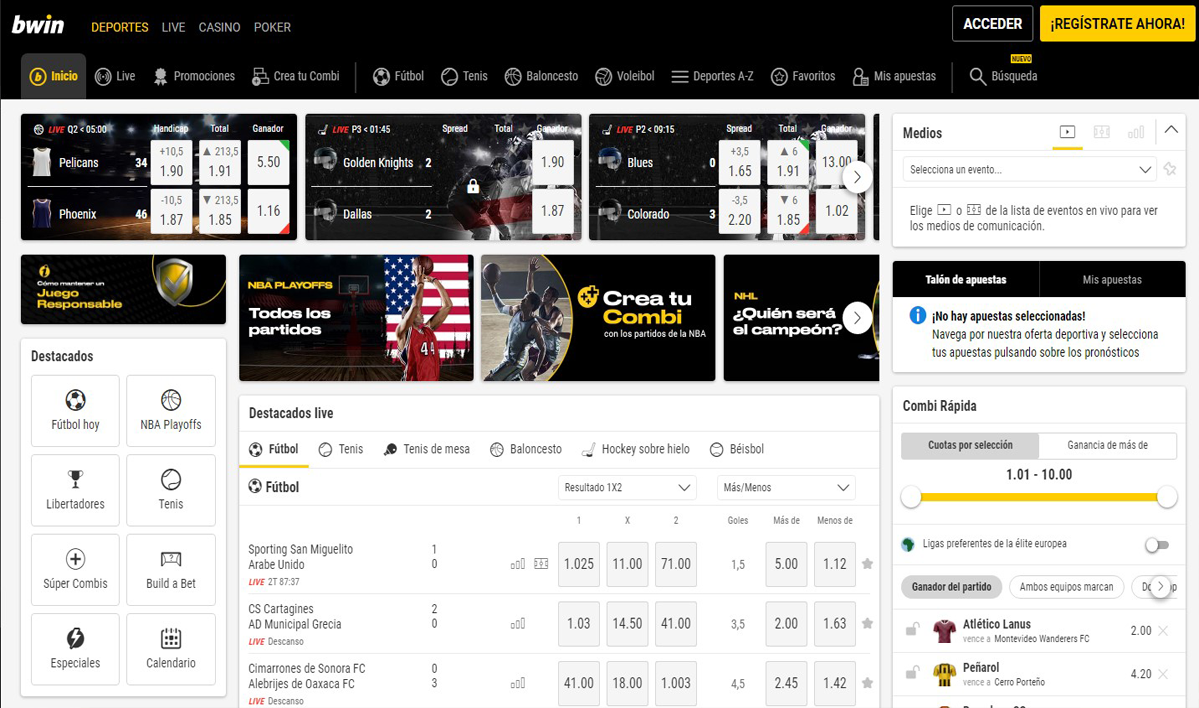Select Tenis de mesa live tab
Screen dimensions: 1199x708
tap(427, 449)
